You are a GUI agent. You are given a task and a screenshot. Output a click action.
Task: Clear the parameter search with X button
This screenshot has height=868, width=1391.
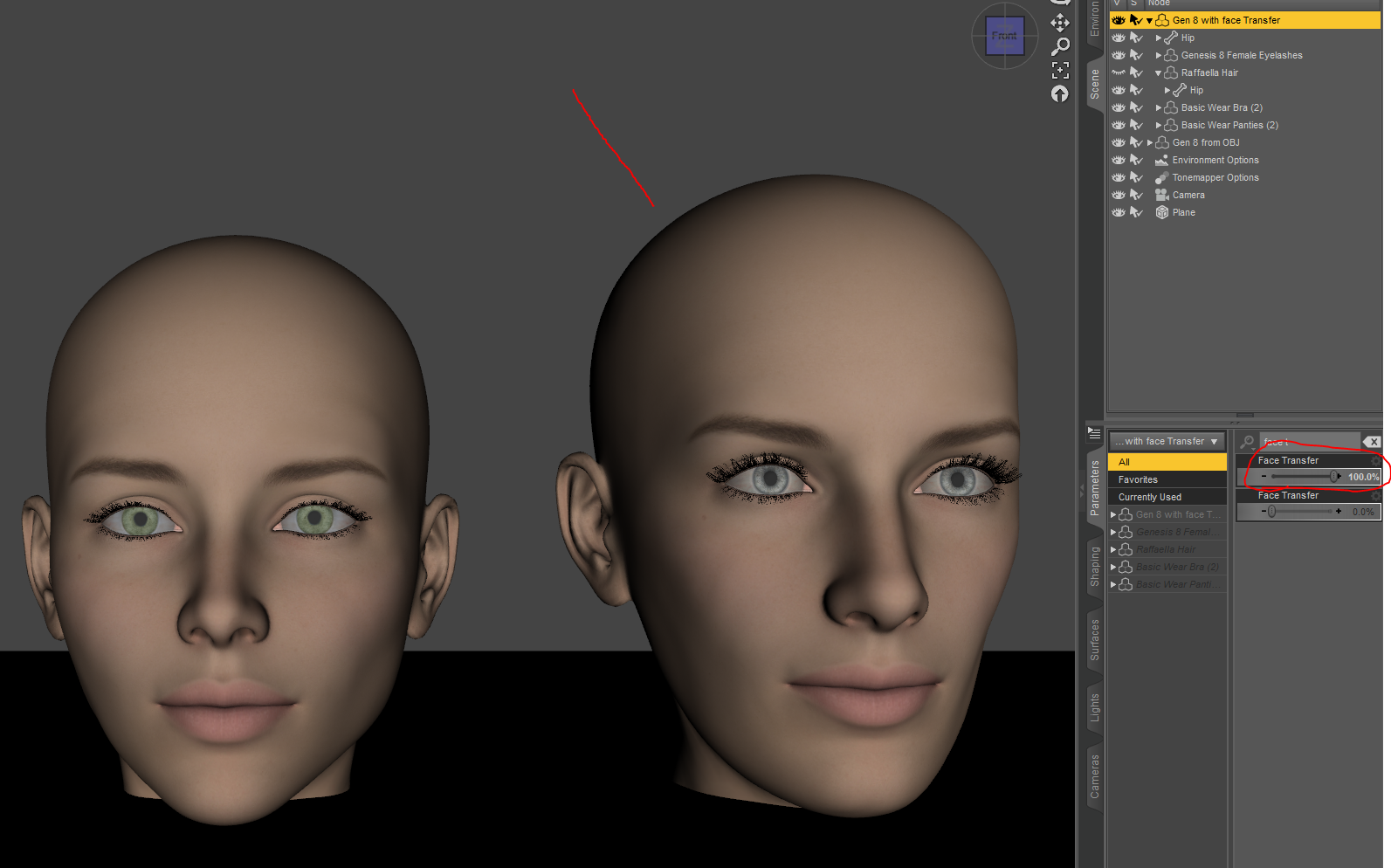click(x=1373, y=442)
